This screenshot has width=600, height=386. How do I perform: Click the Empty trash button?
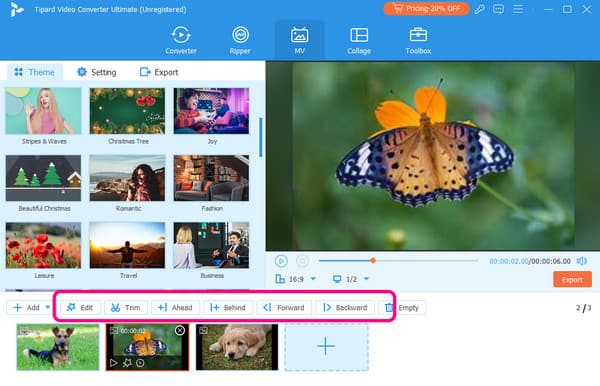click(402, 308)
